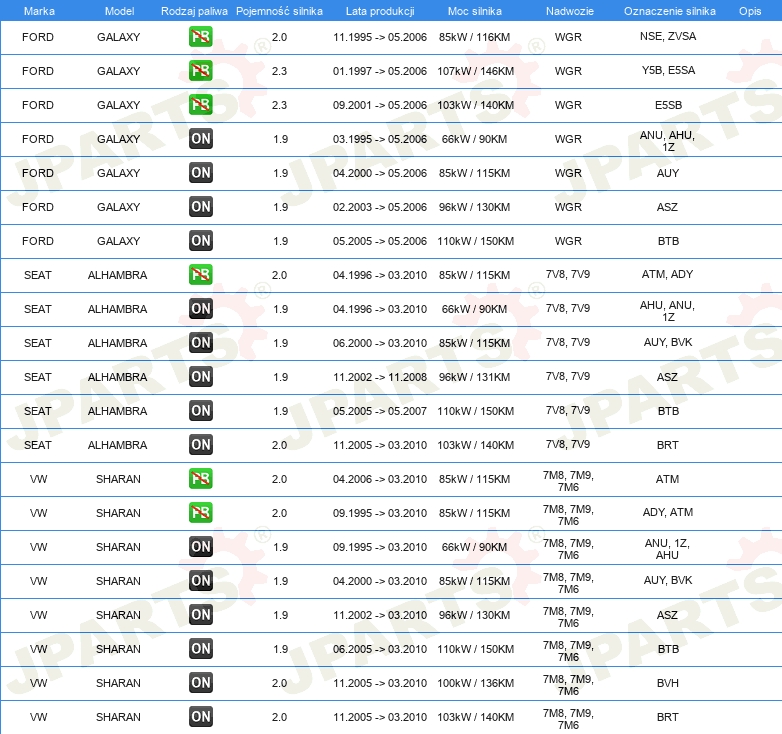Select power cell 107kW / 146KM
Image resolution: width=782 pixels, height=734 pixels.
click(475, 71)
